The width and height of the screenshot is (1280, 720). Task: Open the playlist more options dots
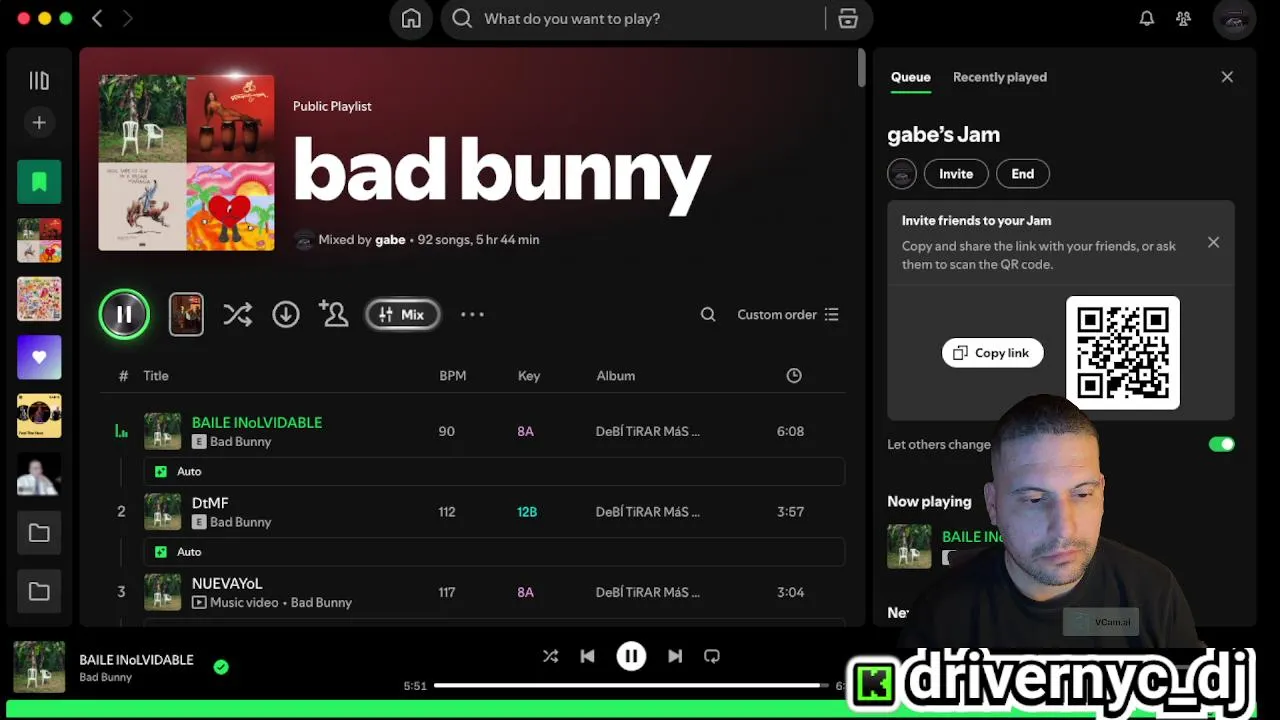pyautogui.click(x=472, y=314)
